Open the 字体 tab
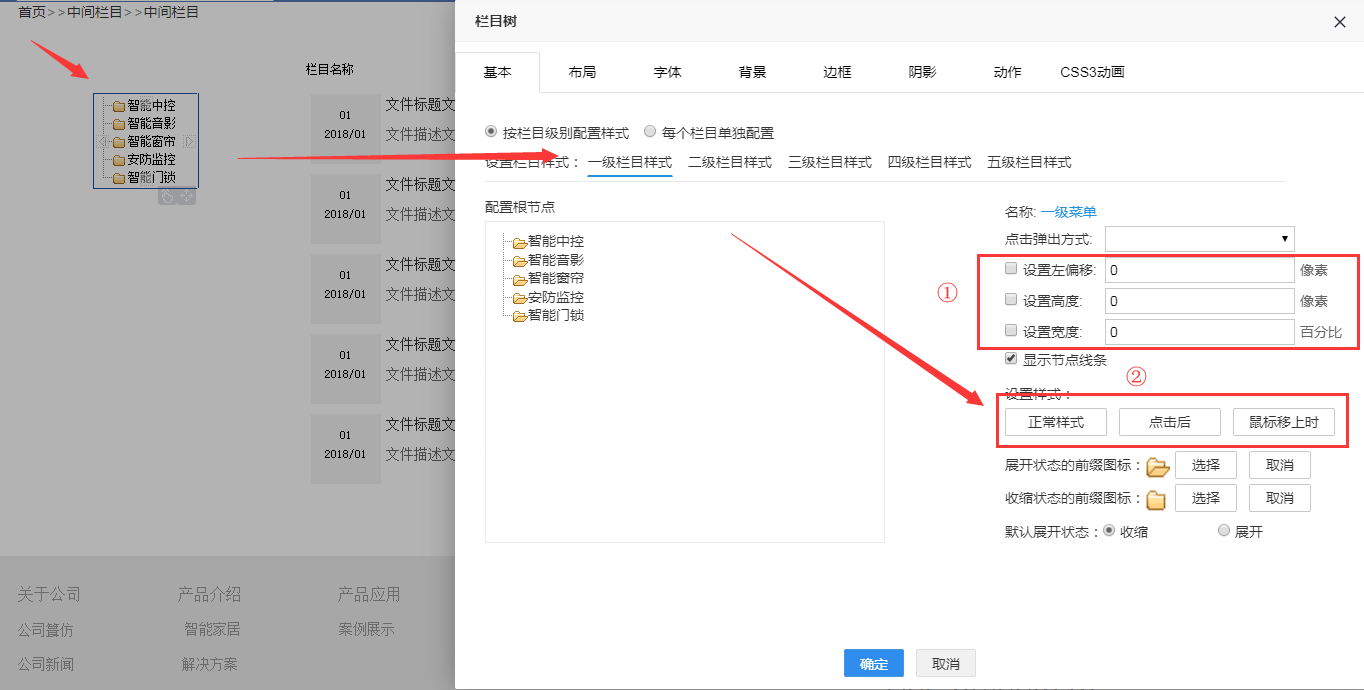The height and width of the screenshot is (690, 1364). 667,72
